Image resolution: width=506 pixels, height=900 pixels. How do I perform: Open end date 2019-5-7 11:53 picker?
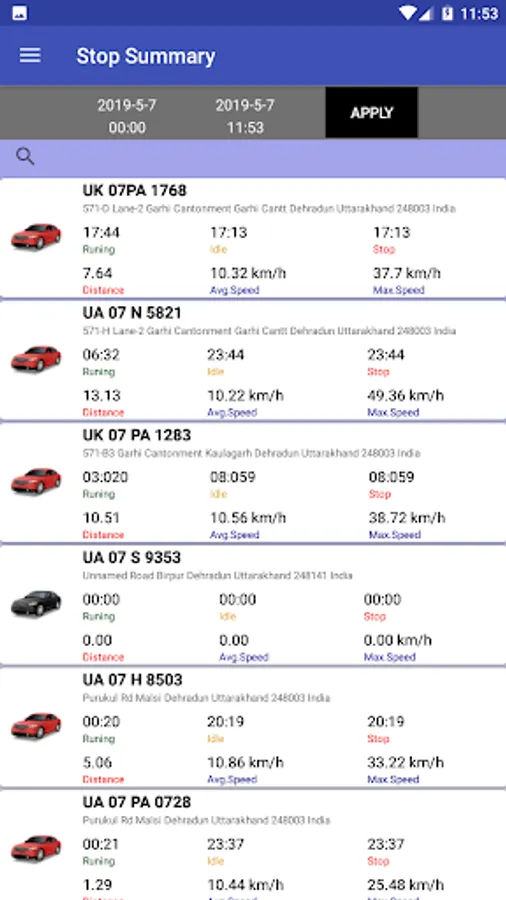(x=245, y=116)
